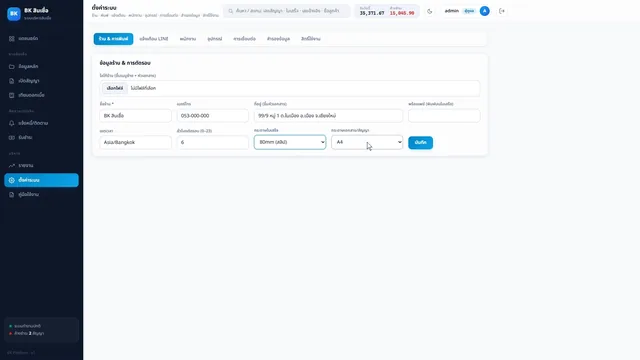Click the hour field containing 6
Screen dimensions: 640x360
click(x=213, y=142)
